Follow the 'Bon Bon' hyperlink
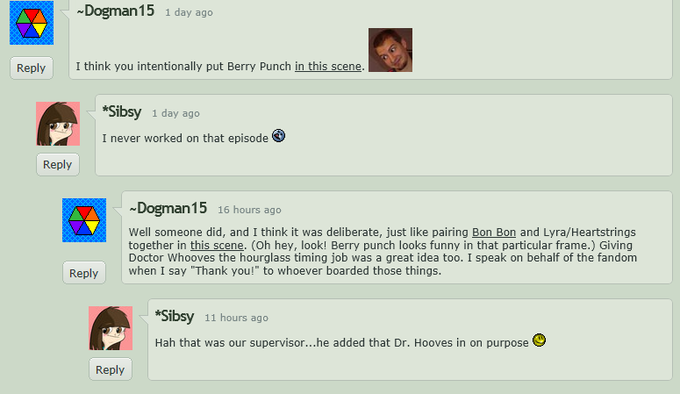This screenshot has width=680, height=394. coord(494,232)
